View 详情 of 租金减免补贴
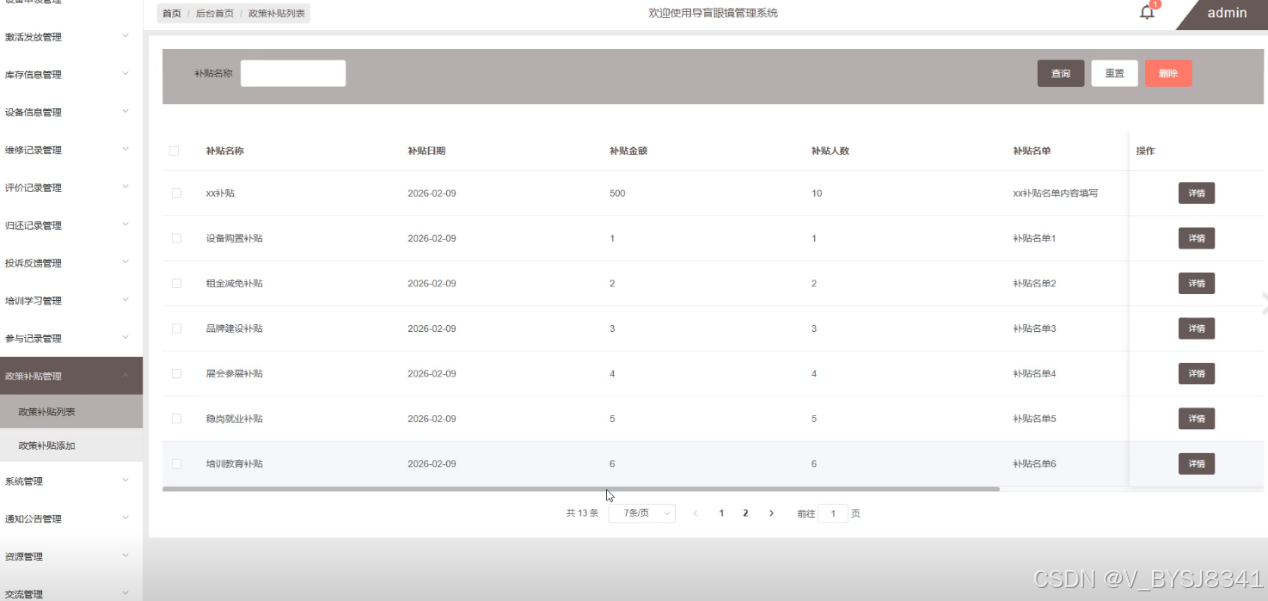This screenshot has width=1268, height=601. pos(1196,283)
